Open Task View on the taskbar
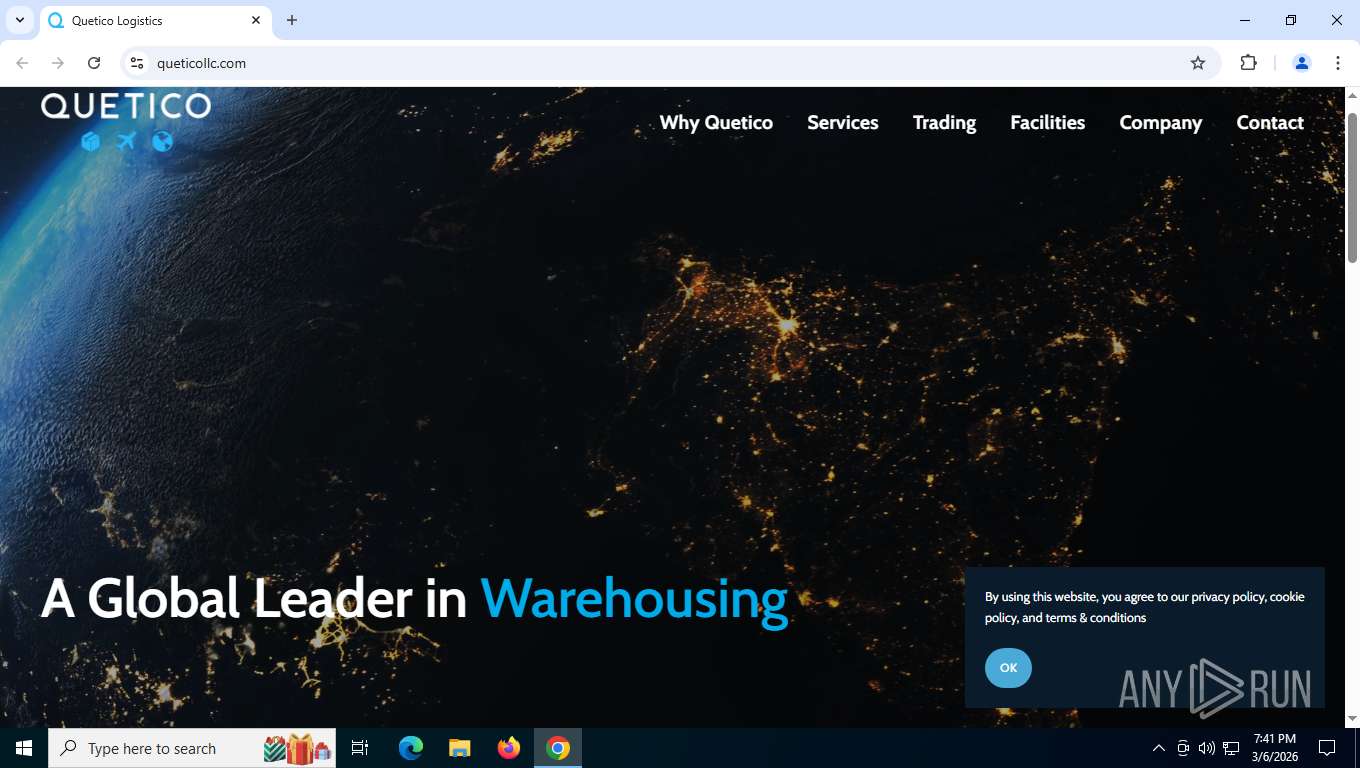The height and width of the screenshot is (768, 1360). pos(360,748)
